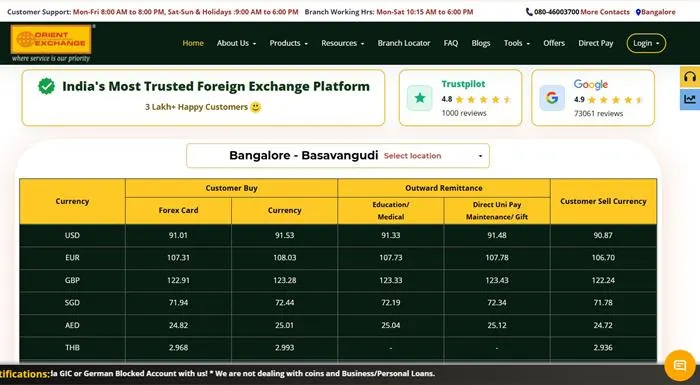Open the Login dropdown button

tap(646, 43)
